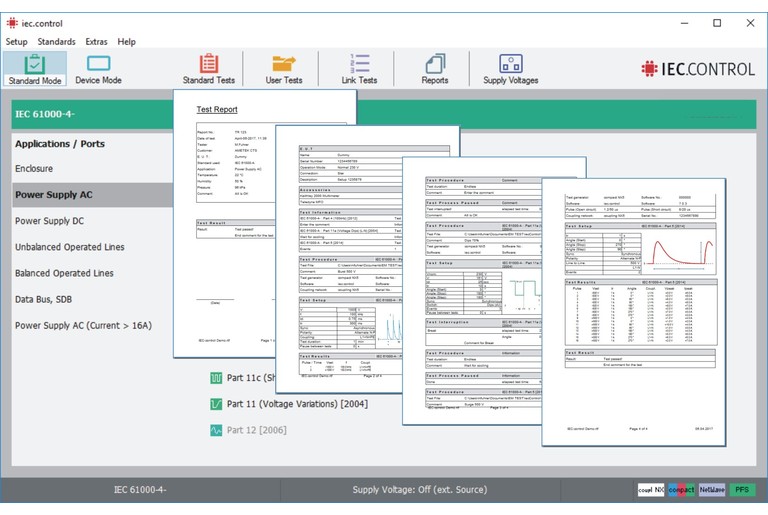Image resolution: width=768 pixels, height=515 pixels.
Task: Open the Standards menu
Action: point(56,42)
